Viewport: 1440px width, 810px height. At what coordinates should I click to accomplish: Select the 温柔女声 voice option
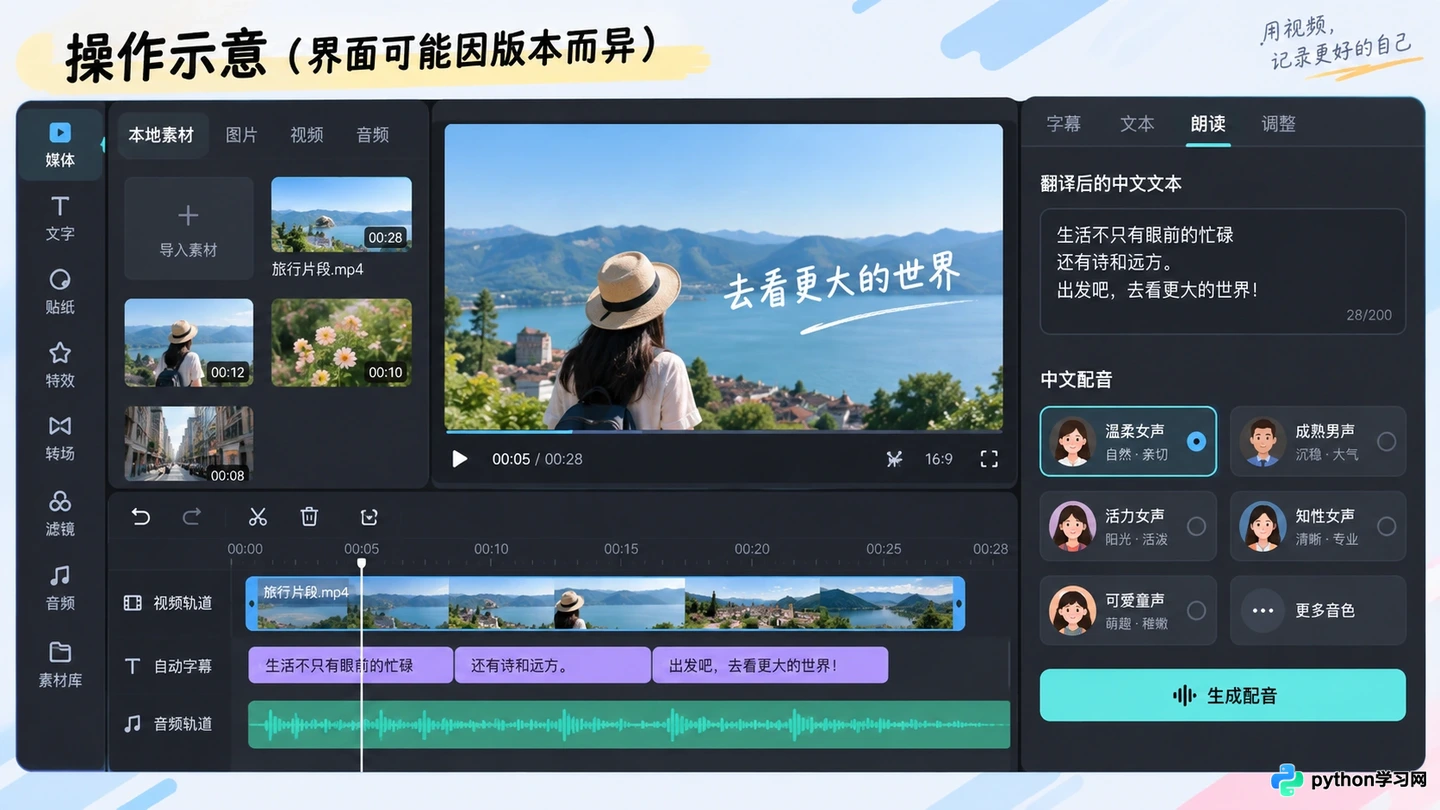pyautogui.click(x=1128, y=441)
